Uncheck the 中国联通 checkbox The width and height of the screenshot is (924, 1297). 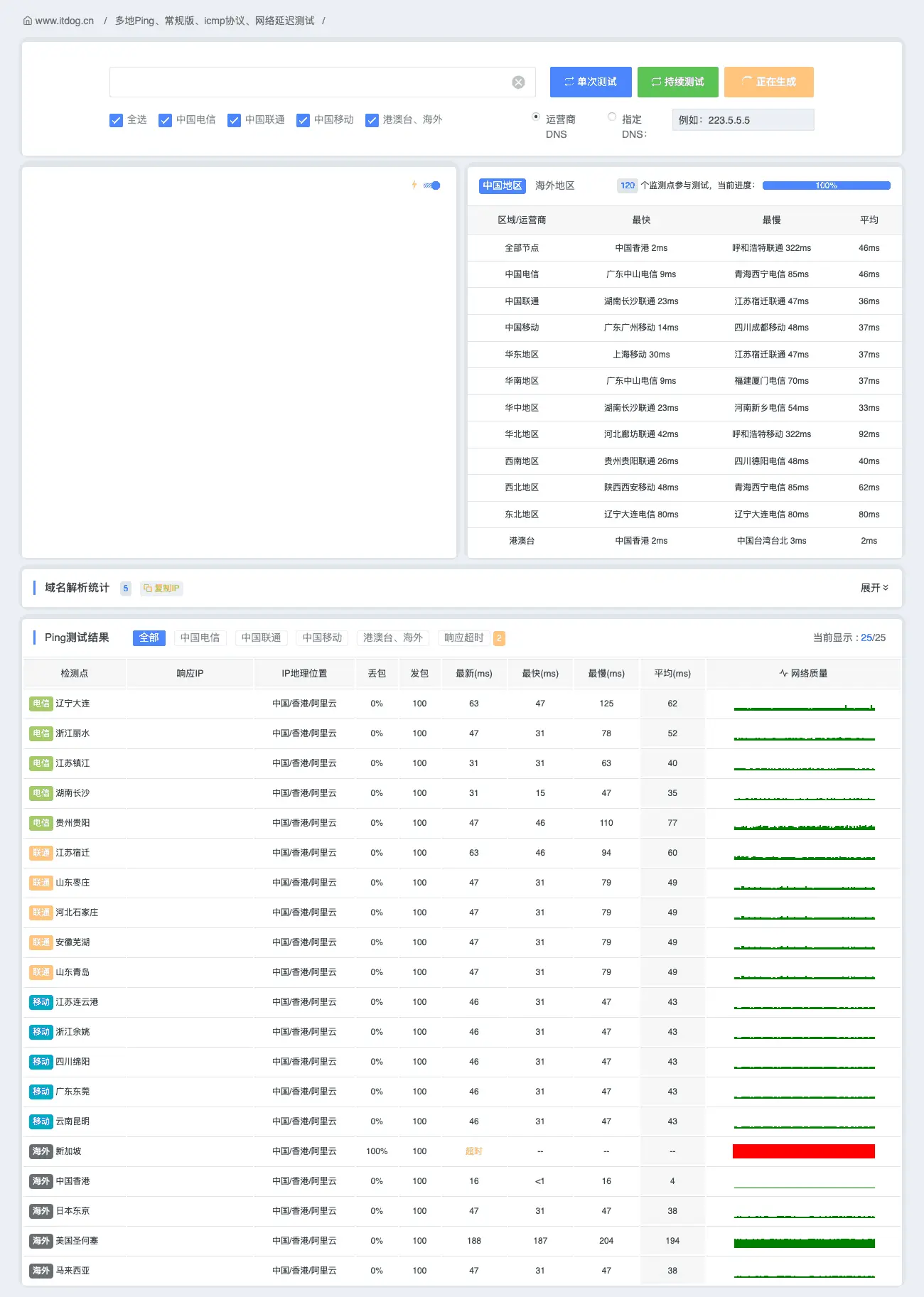click(x=234, y=120)
